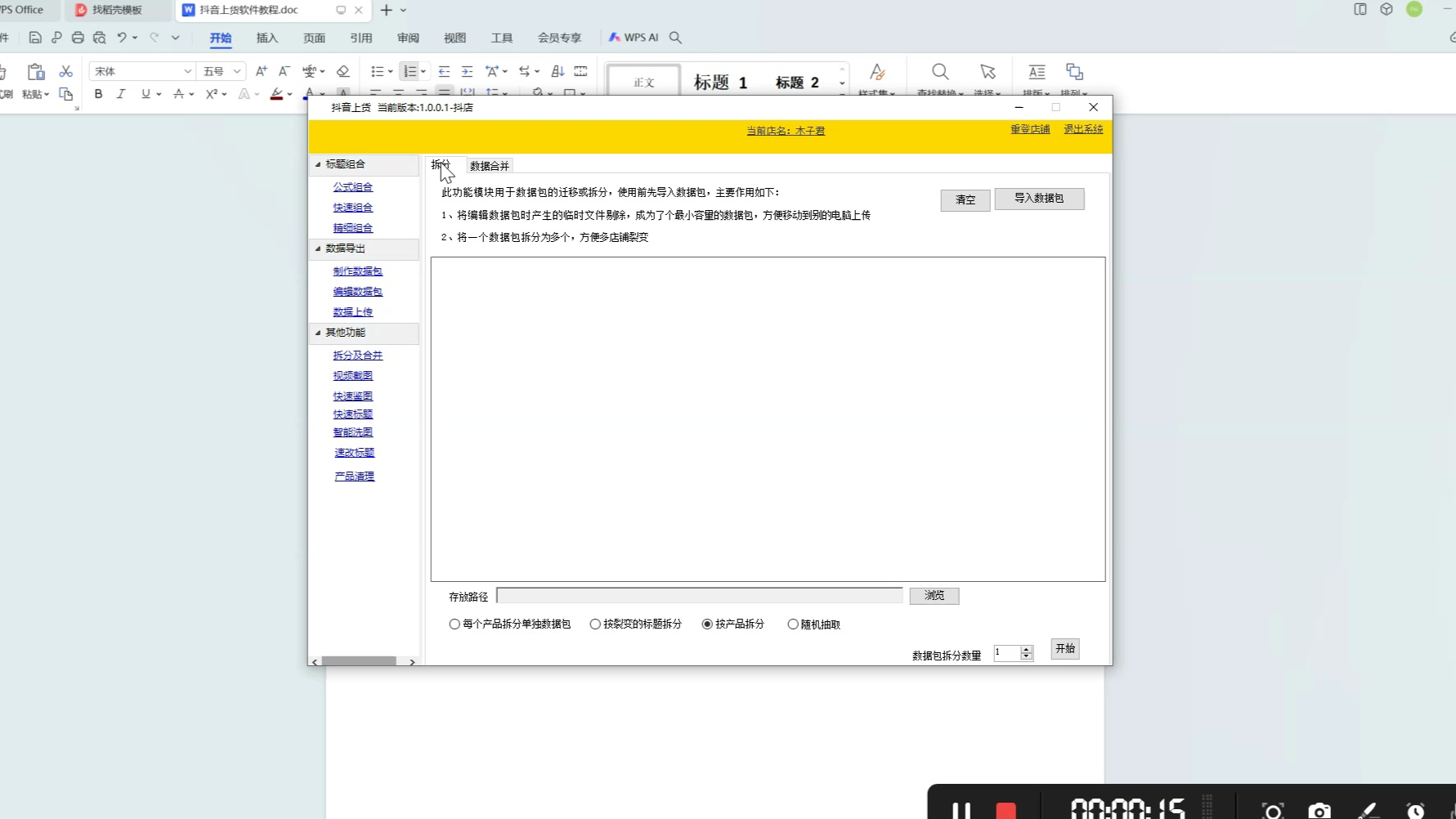
Task: Click the 退出系统 link
Action: 1083,129
